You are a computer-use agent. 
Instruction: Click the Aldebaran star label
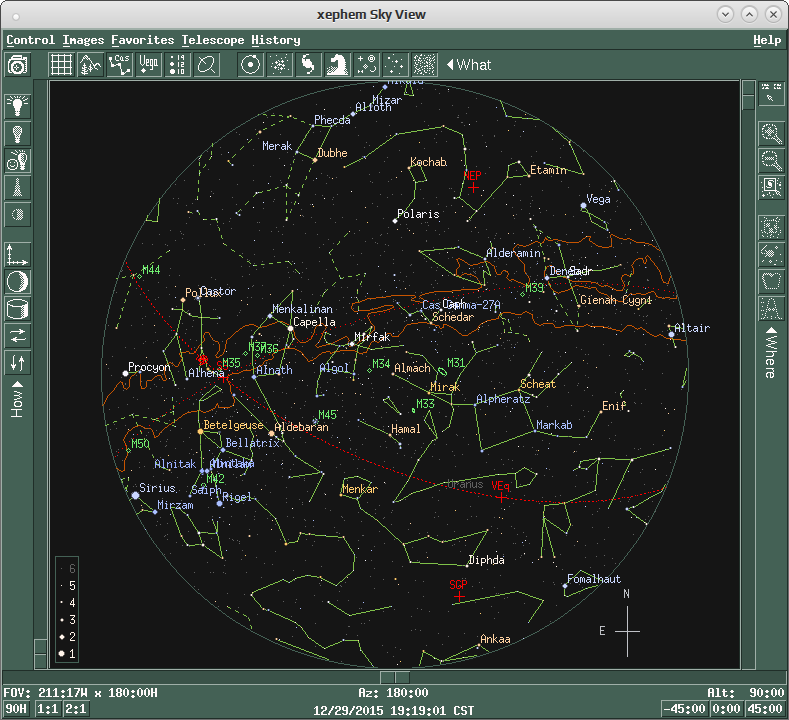tap(301, 427)
